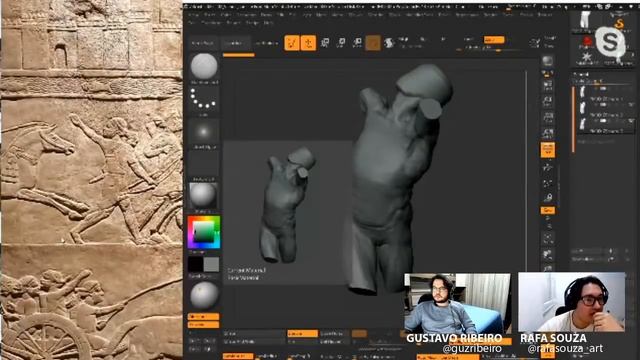Open the stroke type dots thumbnail
Screen dimensions: 640x360
pos(204,99)
